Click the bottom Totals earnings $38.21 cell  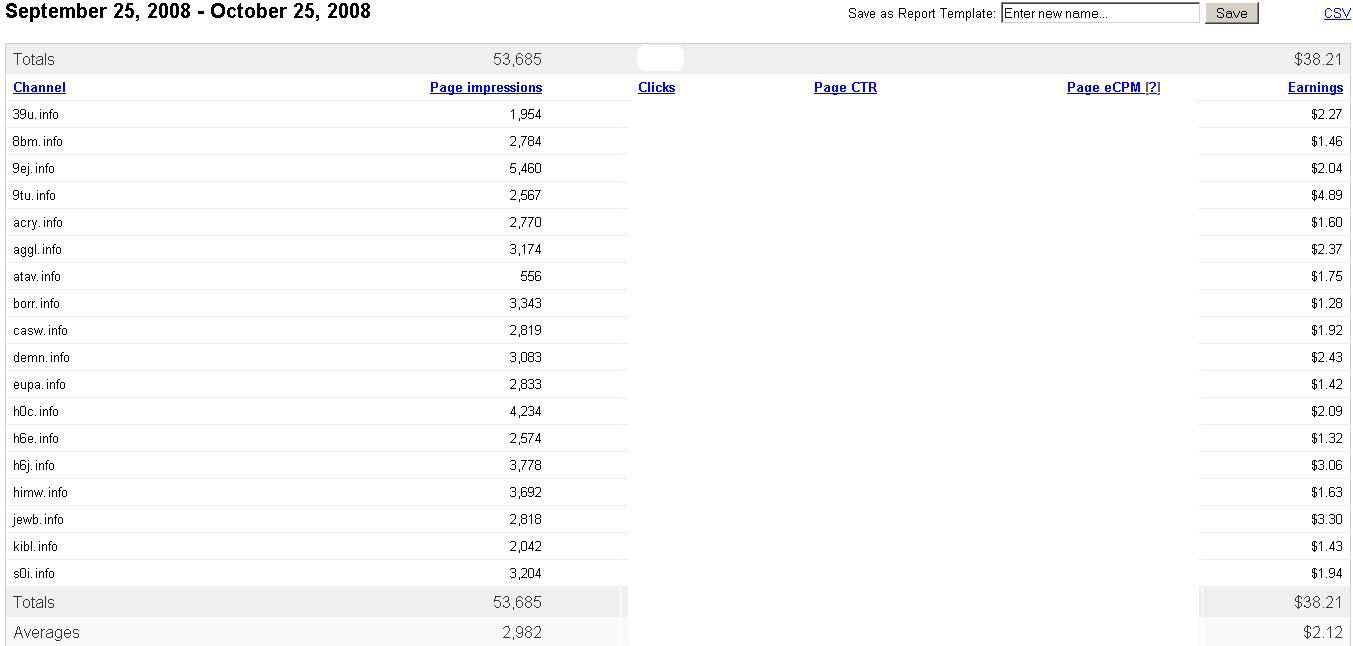pos(1318,603)
